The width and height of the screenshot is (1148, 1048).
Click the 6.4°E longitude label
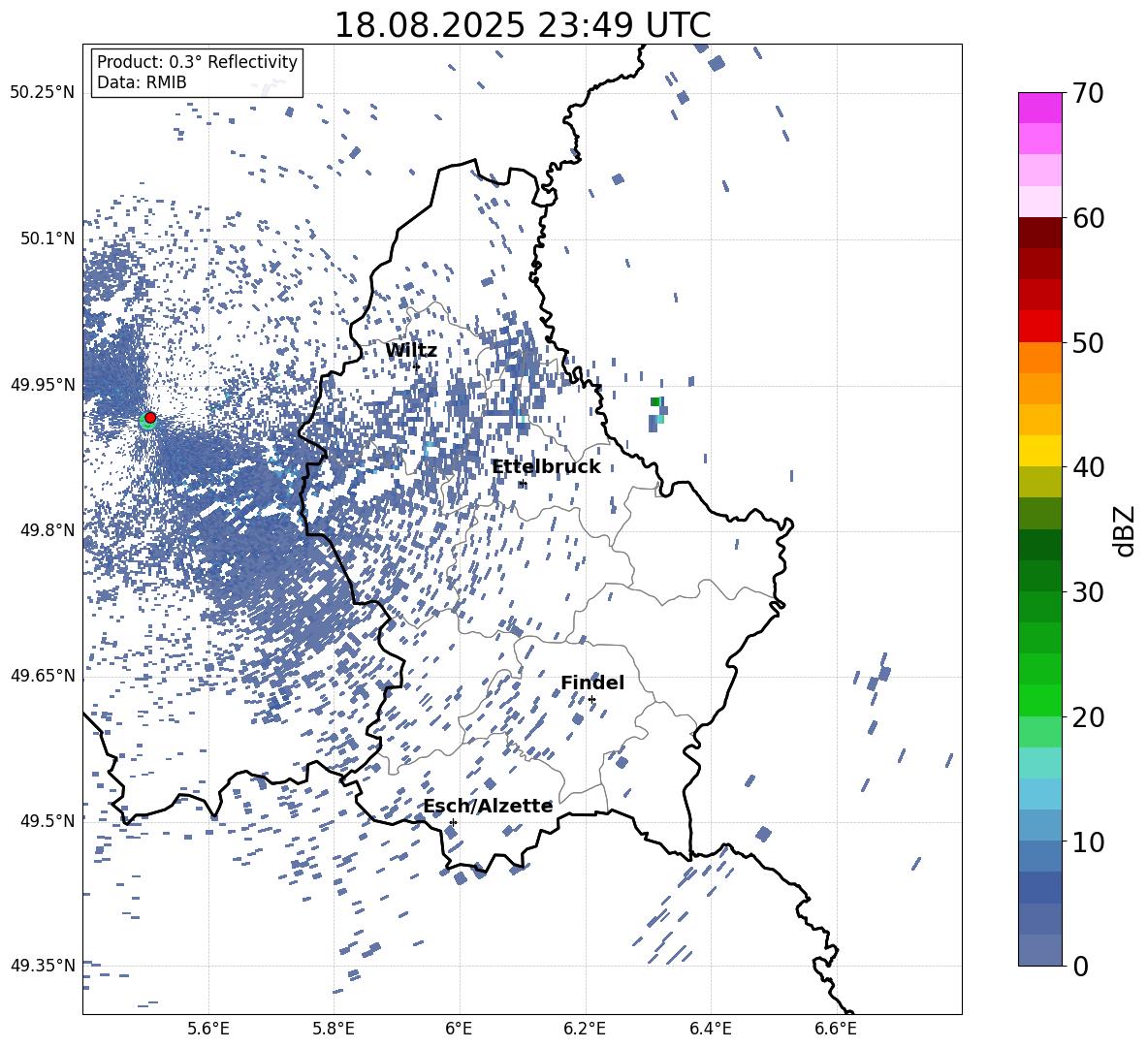point(710,1029)
